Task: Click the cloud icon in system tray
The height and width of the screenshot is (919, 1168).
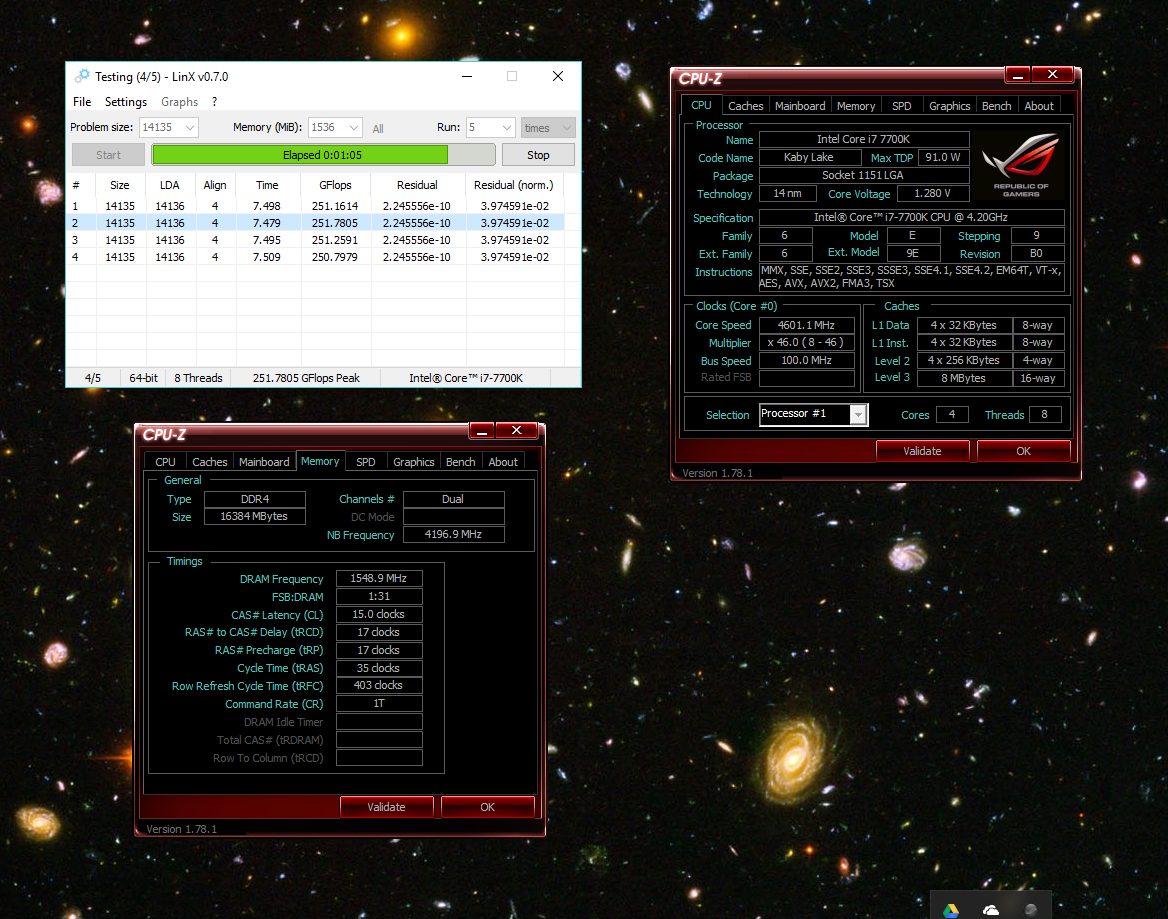Action: click(991, 910)
